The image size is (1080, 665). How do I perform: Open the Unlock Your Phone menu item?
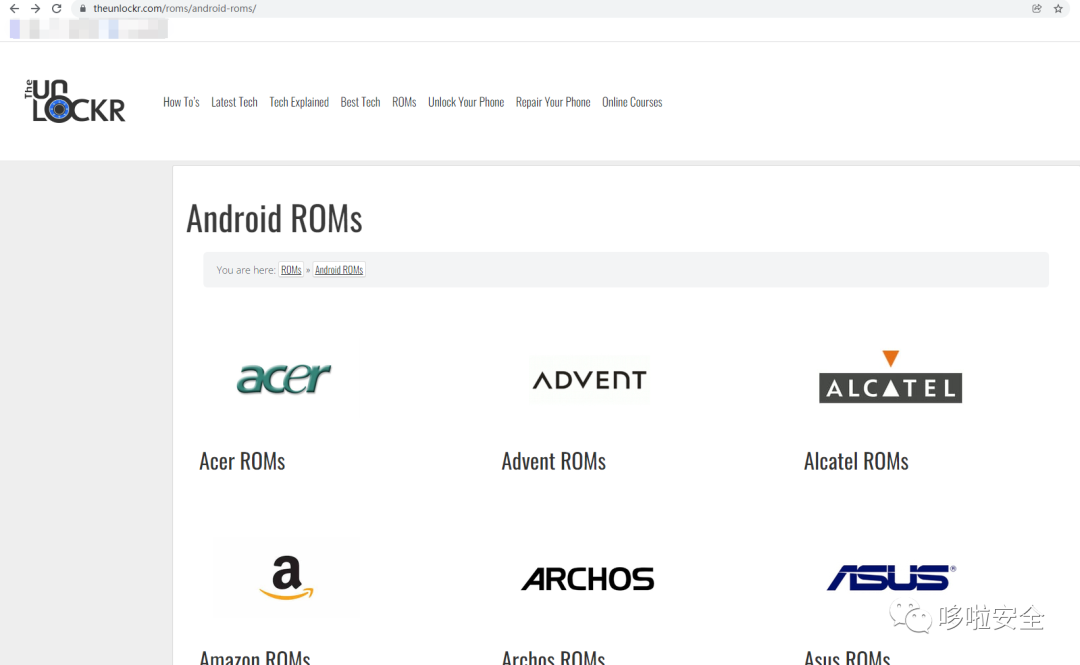tap(466, 102)
